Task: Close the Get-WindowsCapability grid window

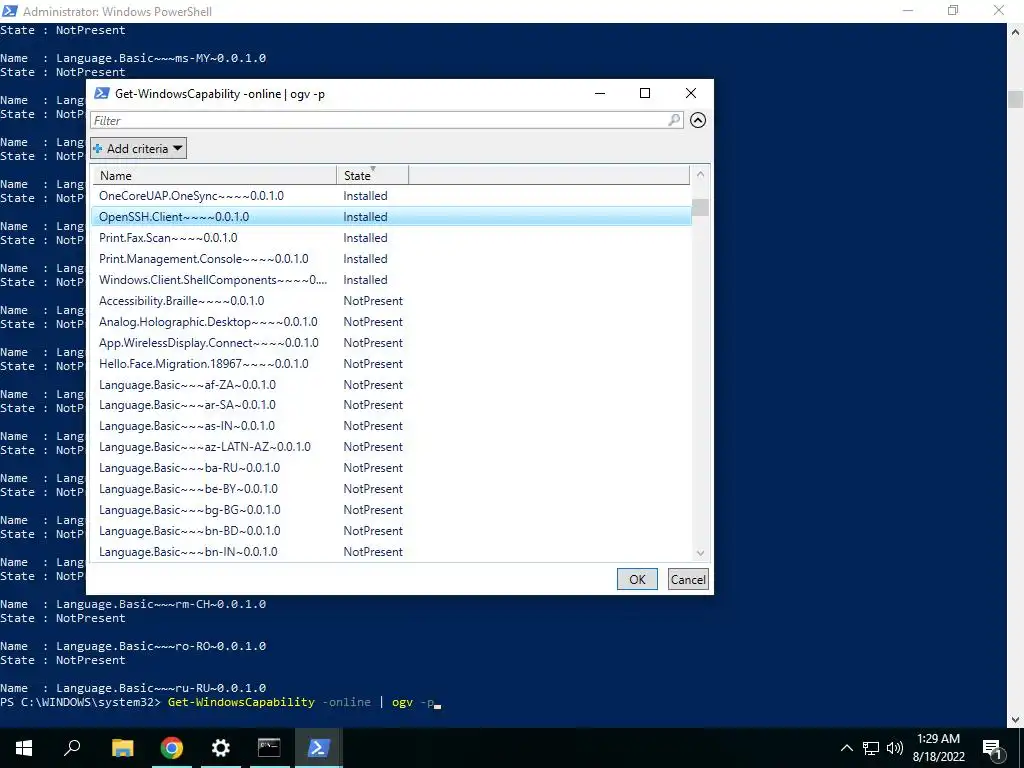Action: pyautogui.click(x=690, y=93)
